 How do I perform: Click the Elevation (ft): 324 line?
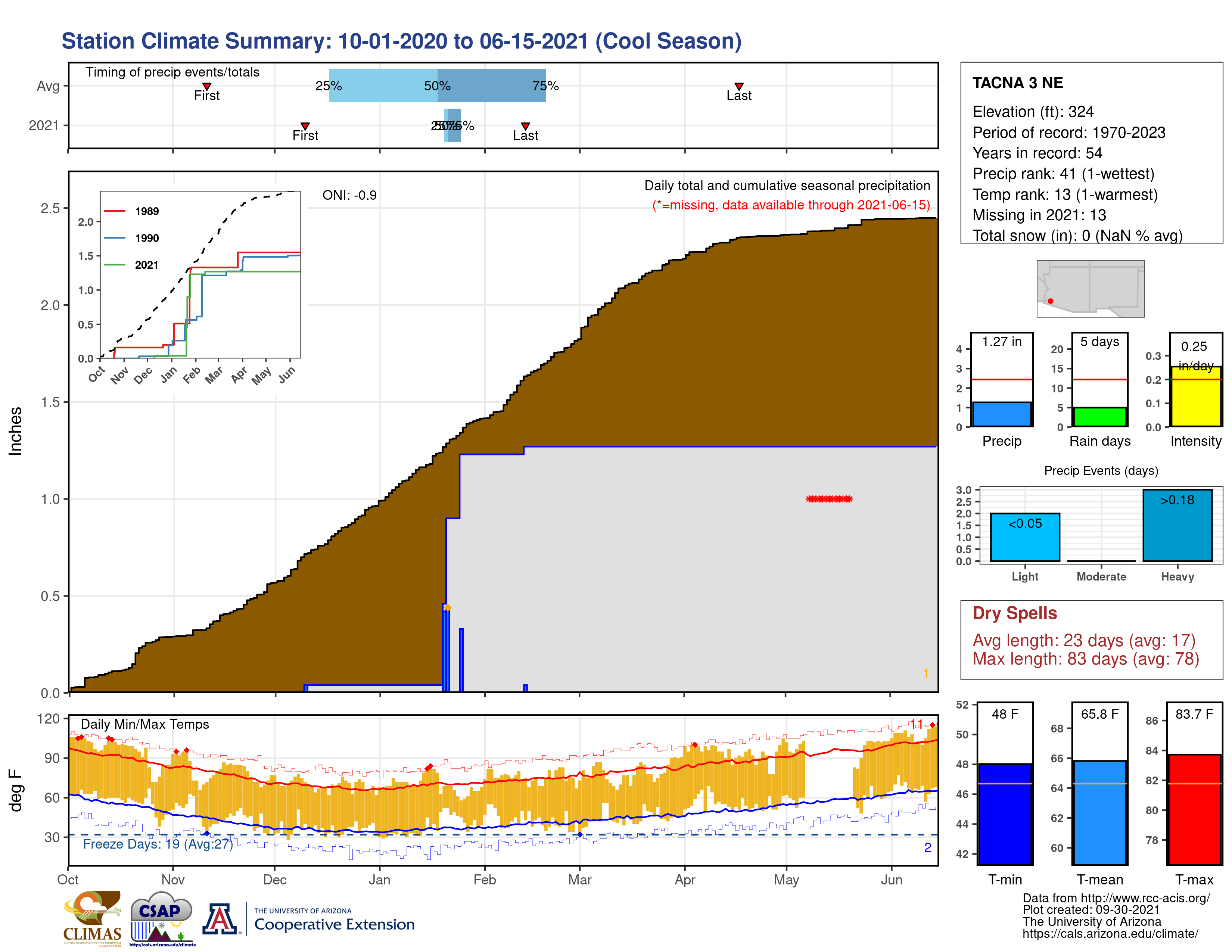click(1033, 112)
